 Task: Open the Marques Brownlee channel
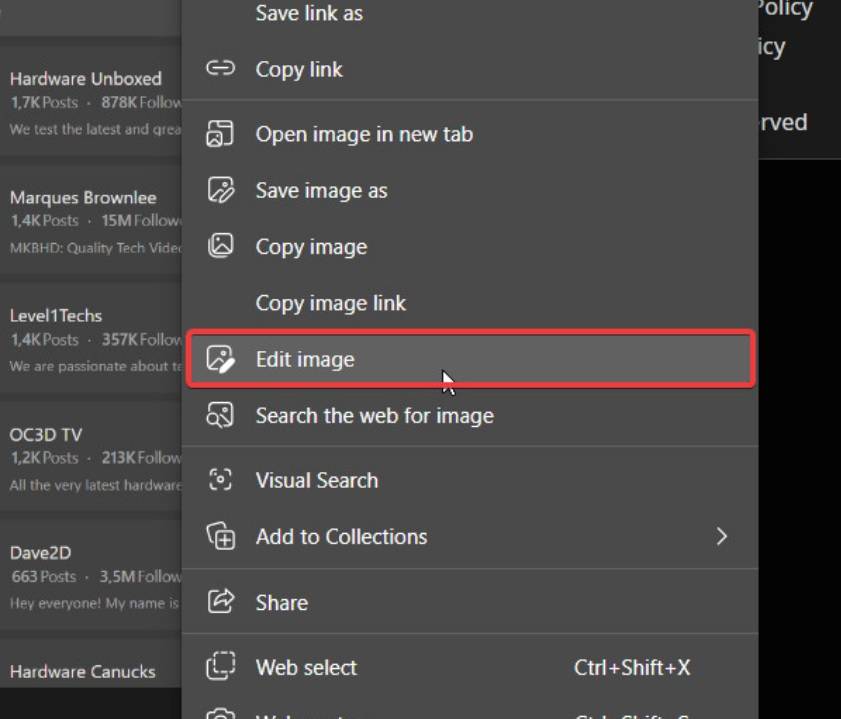pyautogui.click(x=83, y=198)
